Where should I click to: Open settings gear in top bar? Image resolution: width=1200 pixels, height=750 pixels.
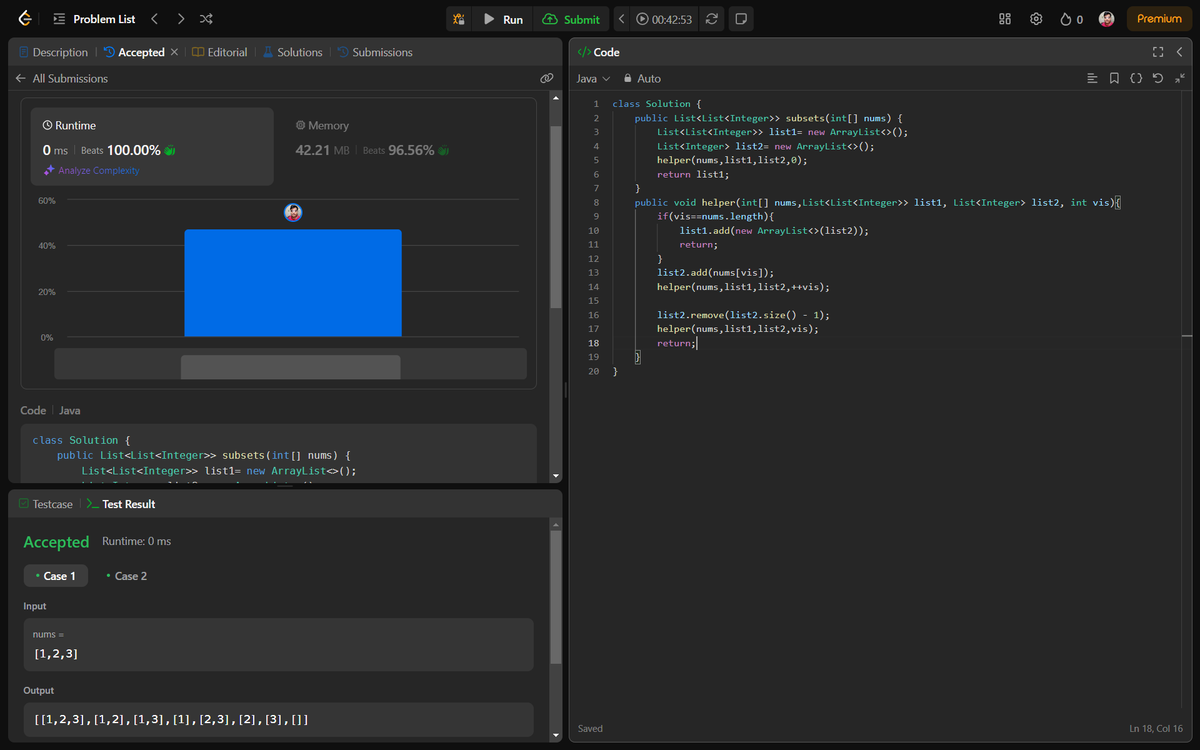point(1037,19)
